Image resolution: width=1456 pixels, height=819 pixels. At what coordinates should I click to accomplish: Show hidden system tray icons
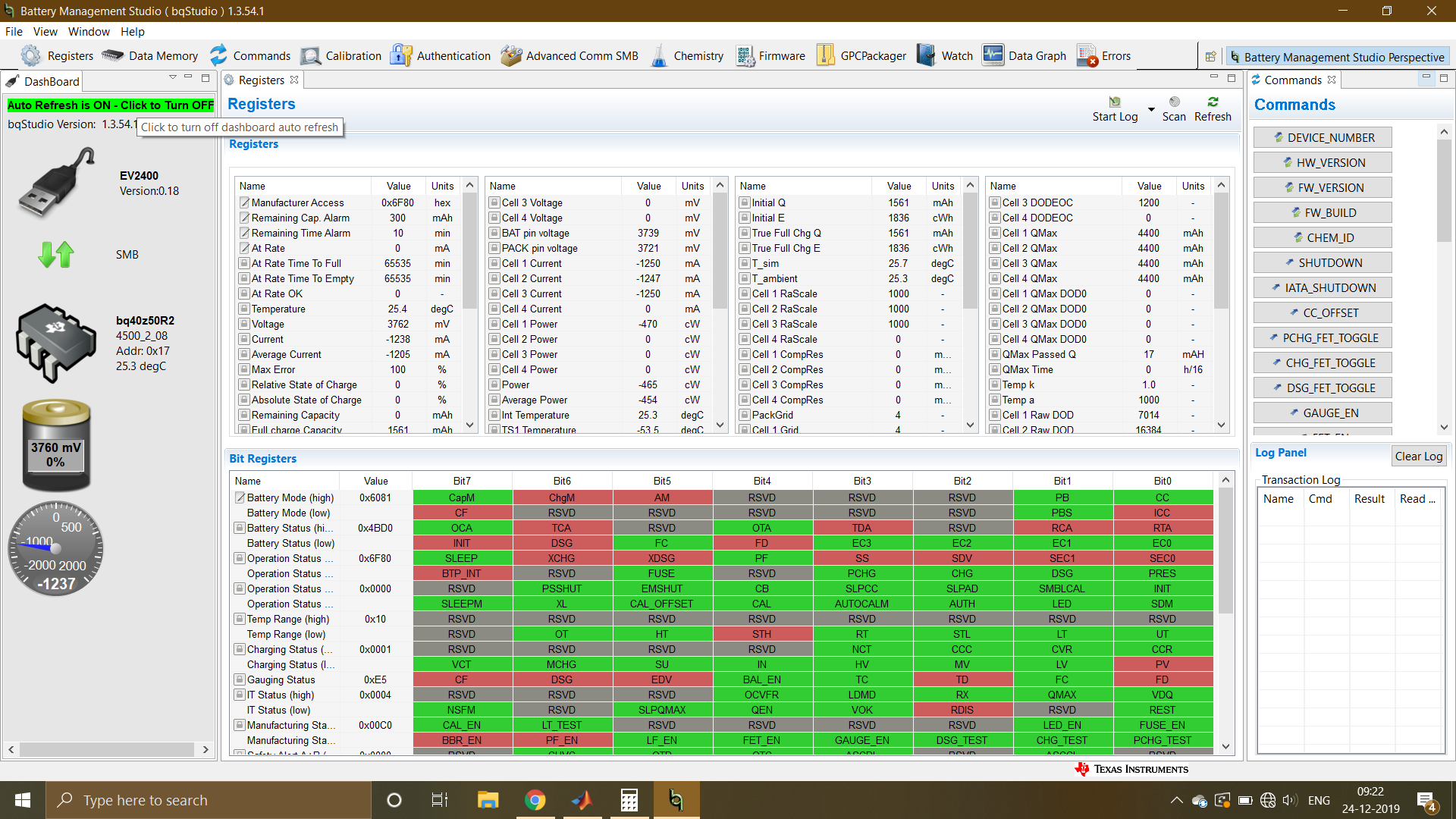point(1176,800)
